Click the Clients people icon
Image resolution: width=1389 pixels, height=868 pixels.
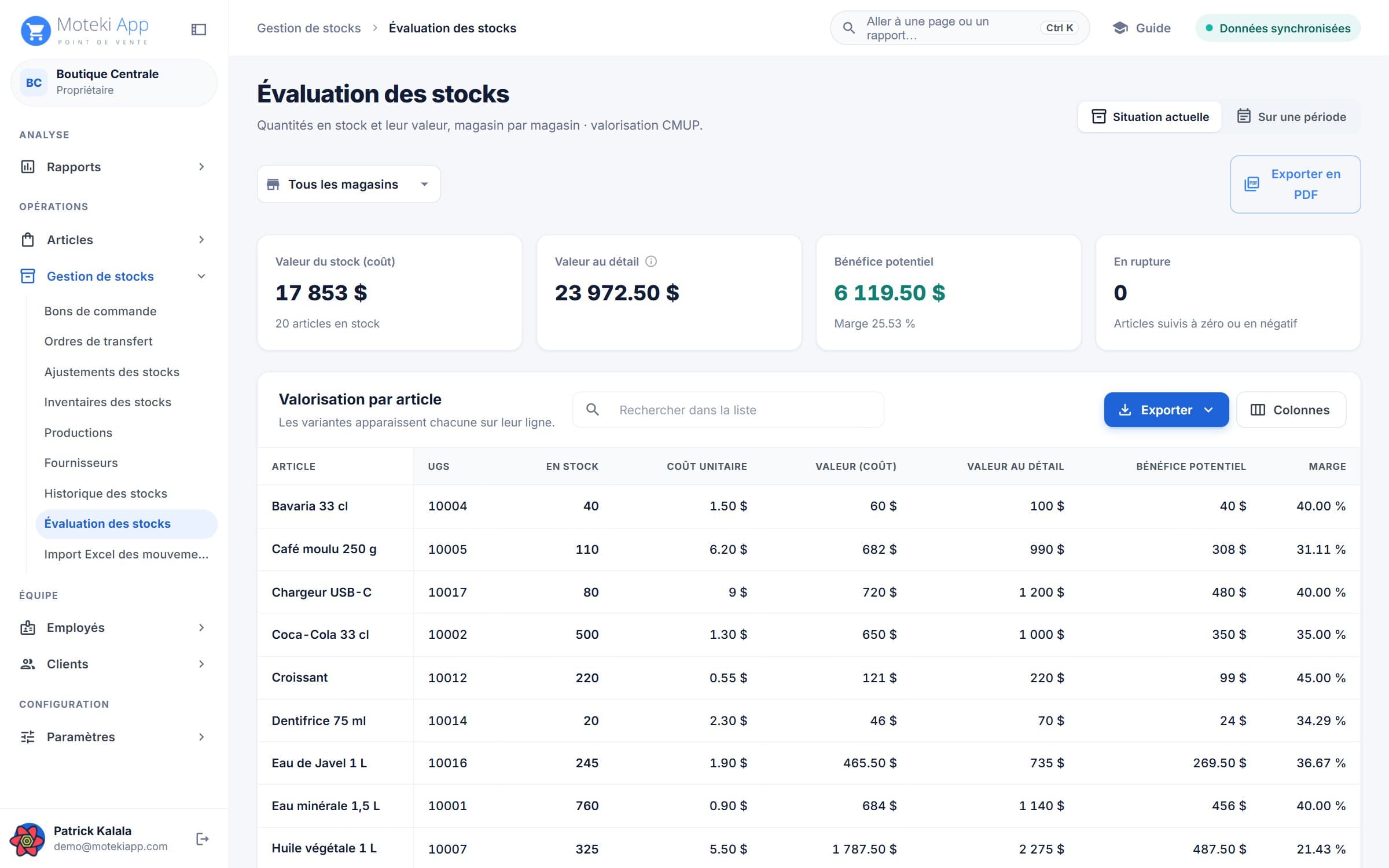coord(28,664)
